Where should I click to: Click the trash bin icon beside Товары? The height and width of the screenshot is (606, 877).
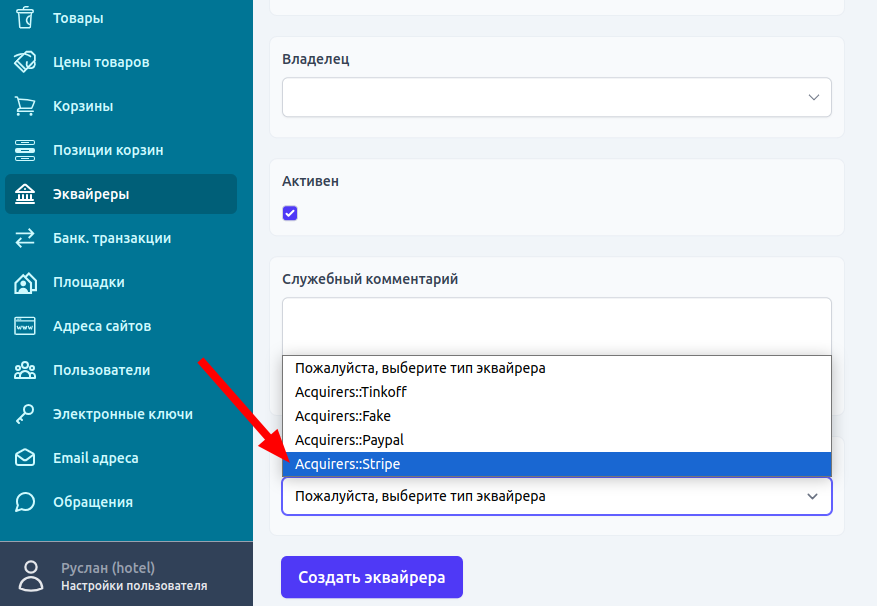(25, 18)
